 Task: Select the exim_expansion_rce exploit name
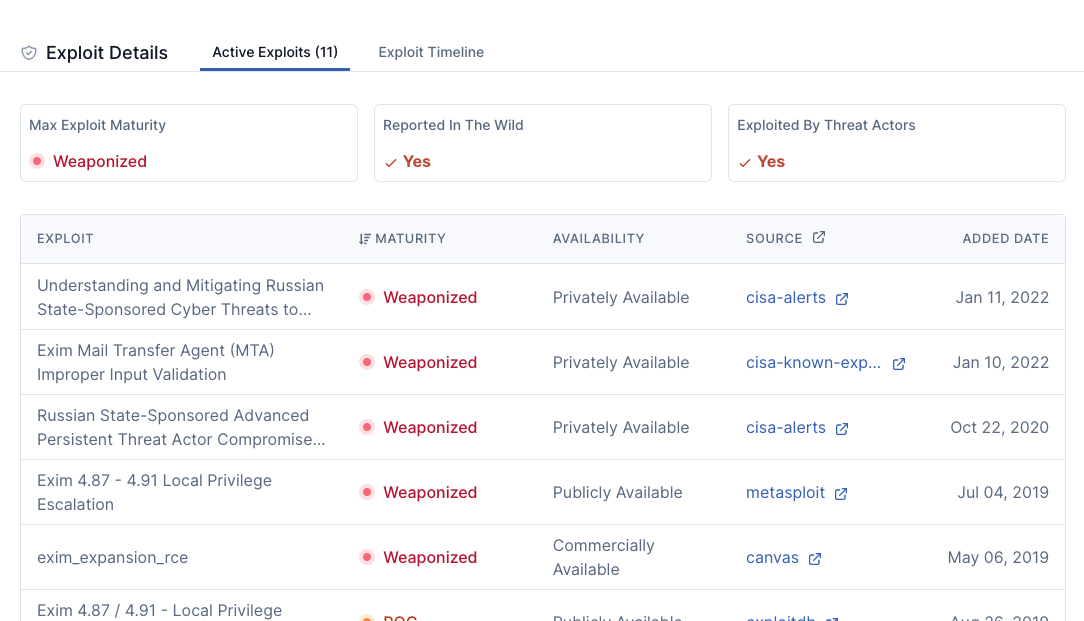[x=113, y=557]
